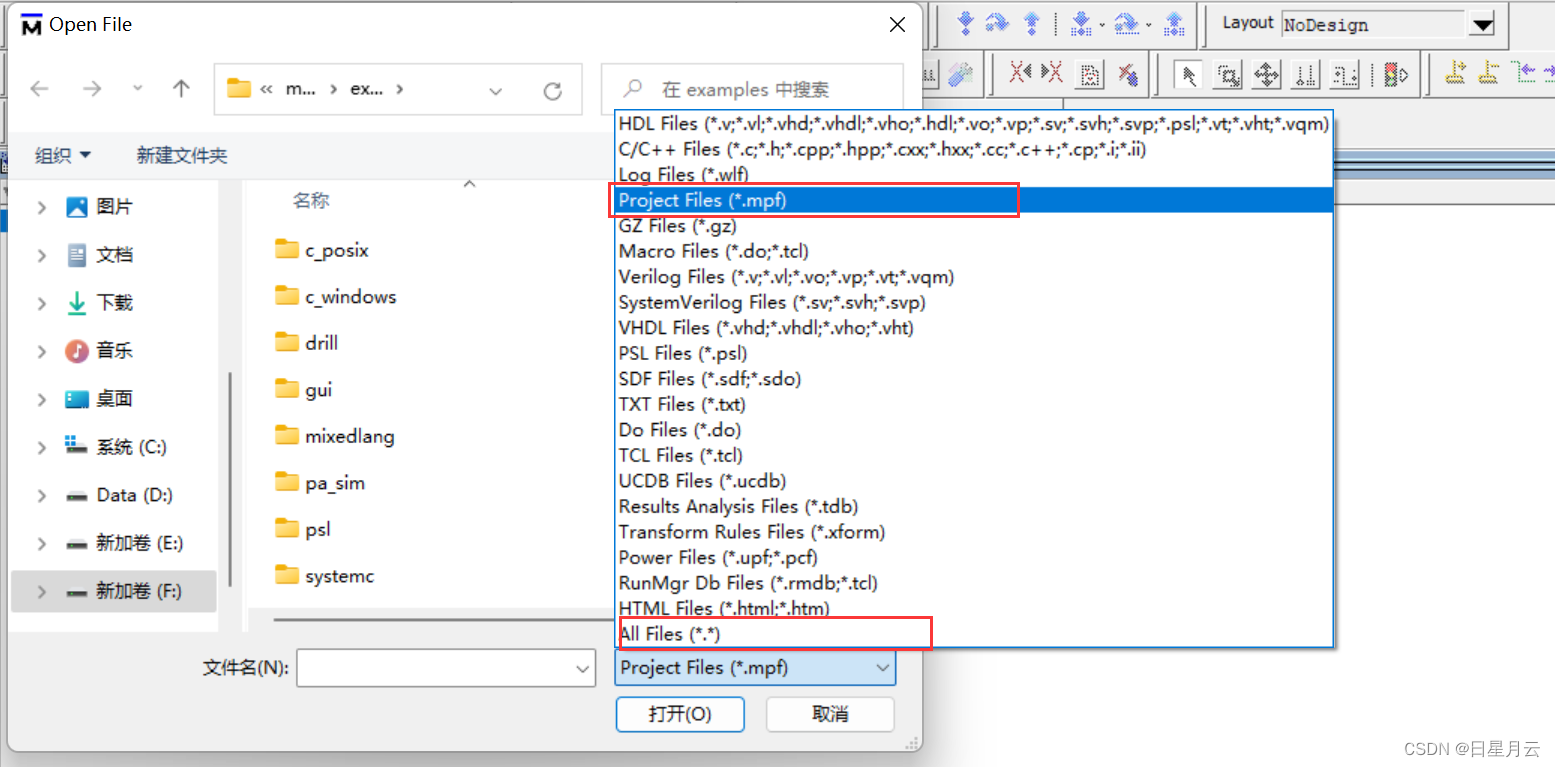Choose Macro Files (*.do;*.tcl) option
1555x767 pixels.
(973, 251)
